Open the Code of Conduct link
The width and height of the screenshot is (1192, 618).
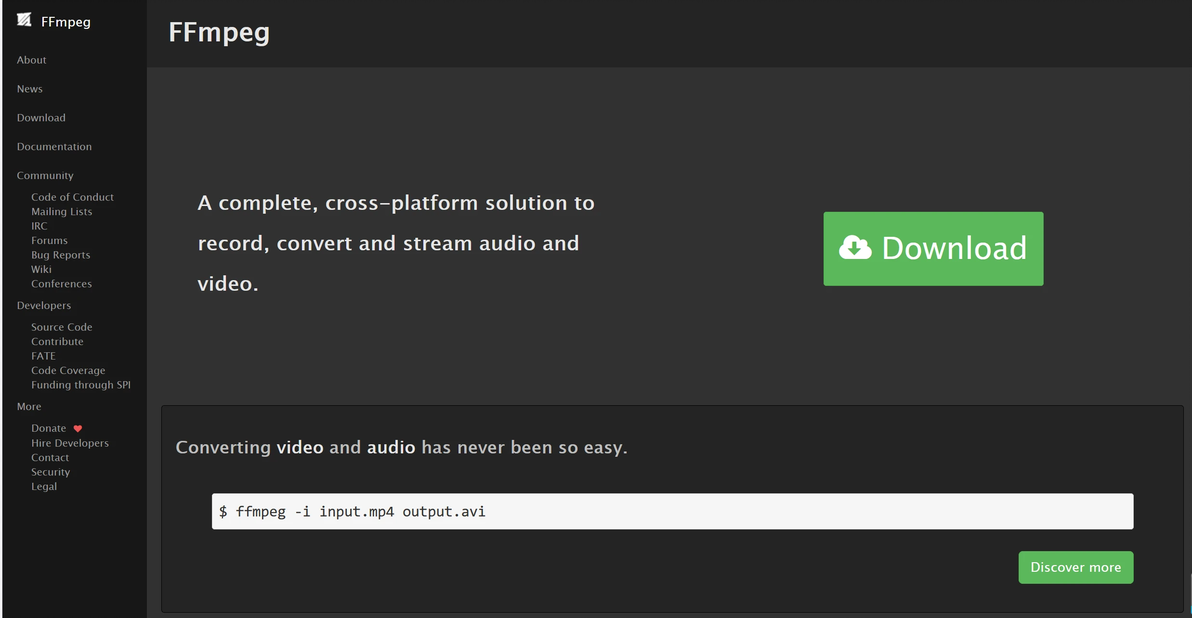click(72, 197)
